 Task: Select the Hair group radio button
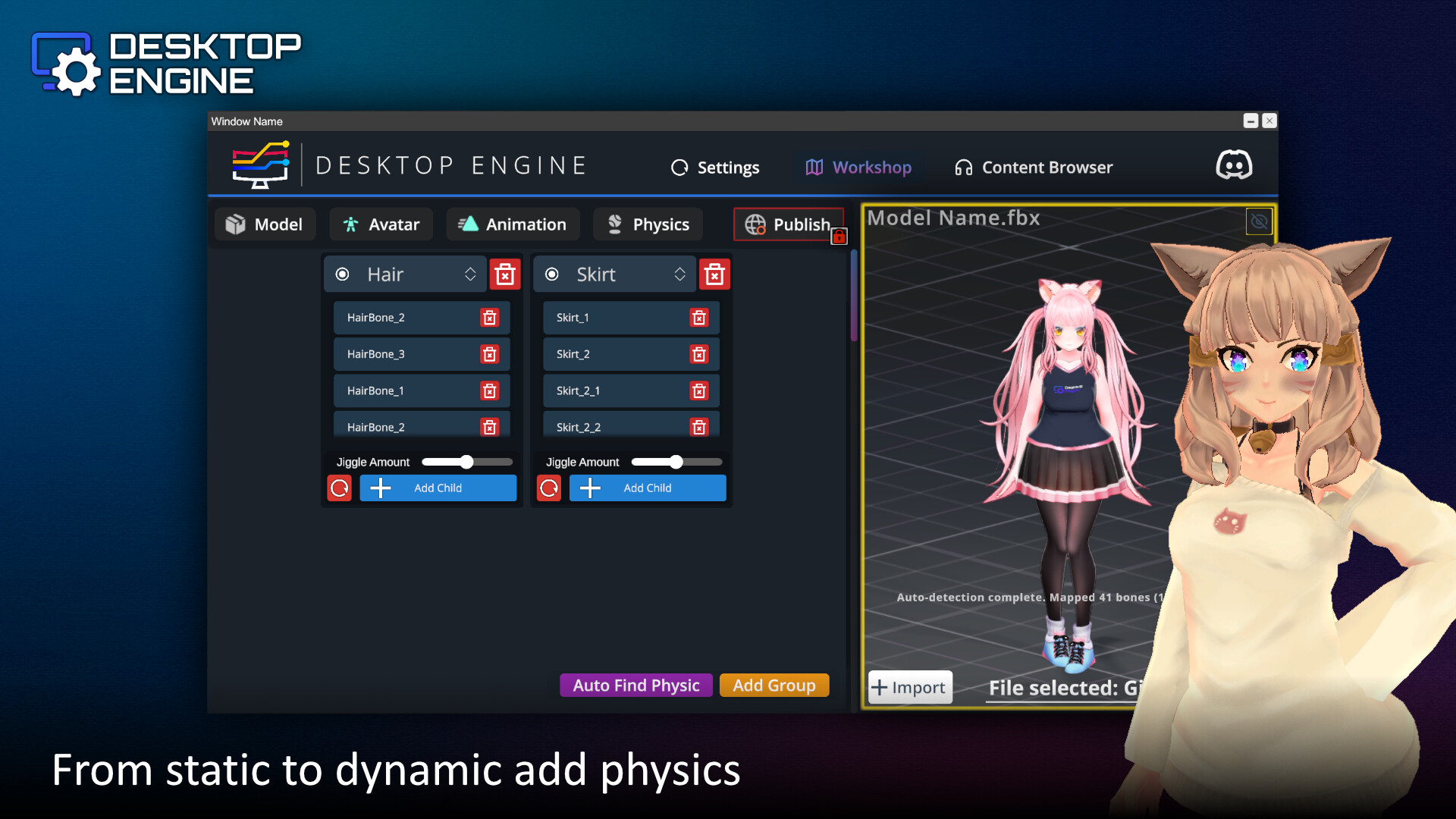pos(343,274)
